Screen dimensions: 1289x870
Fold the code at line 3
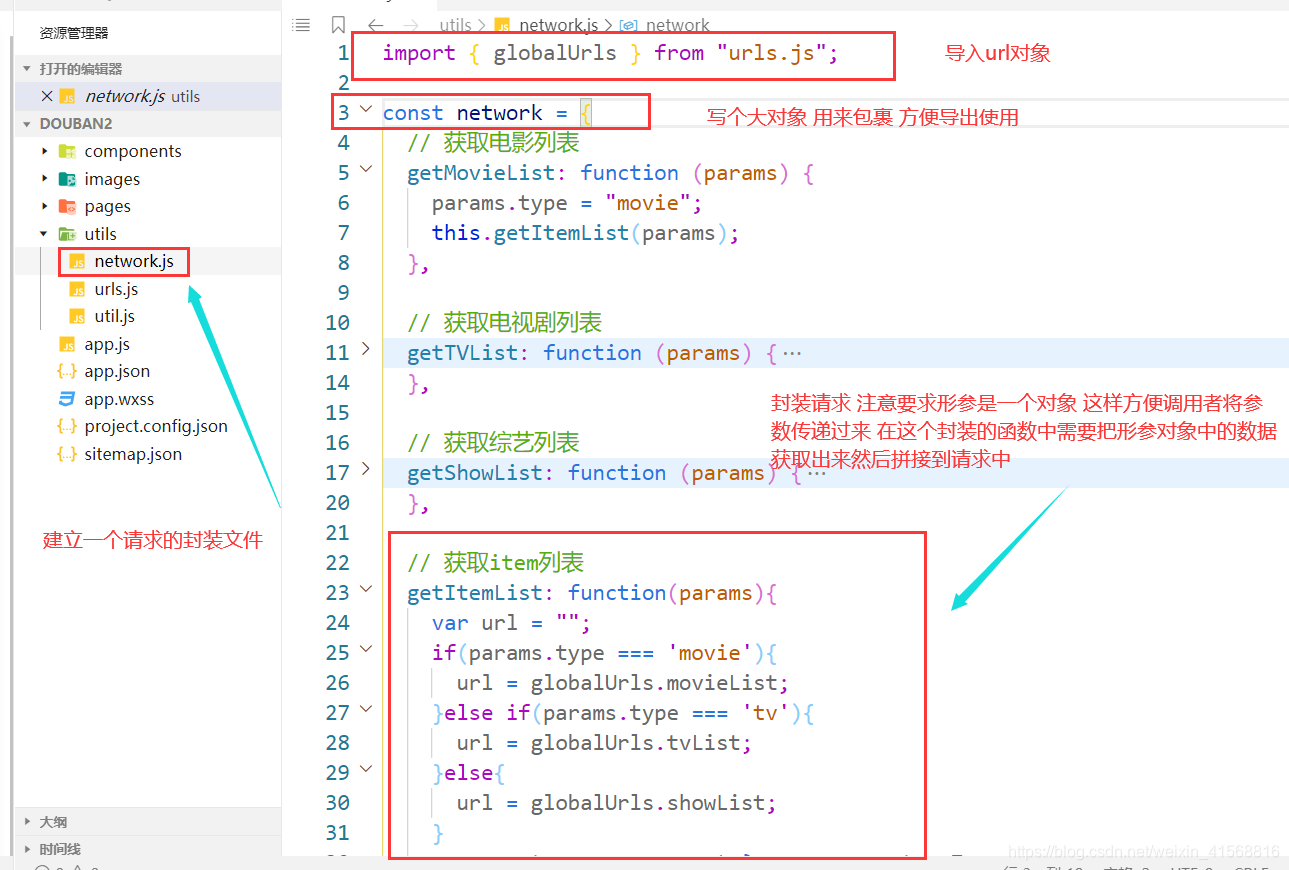366,110
